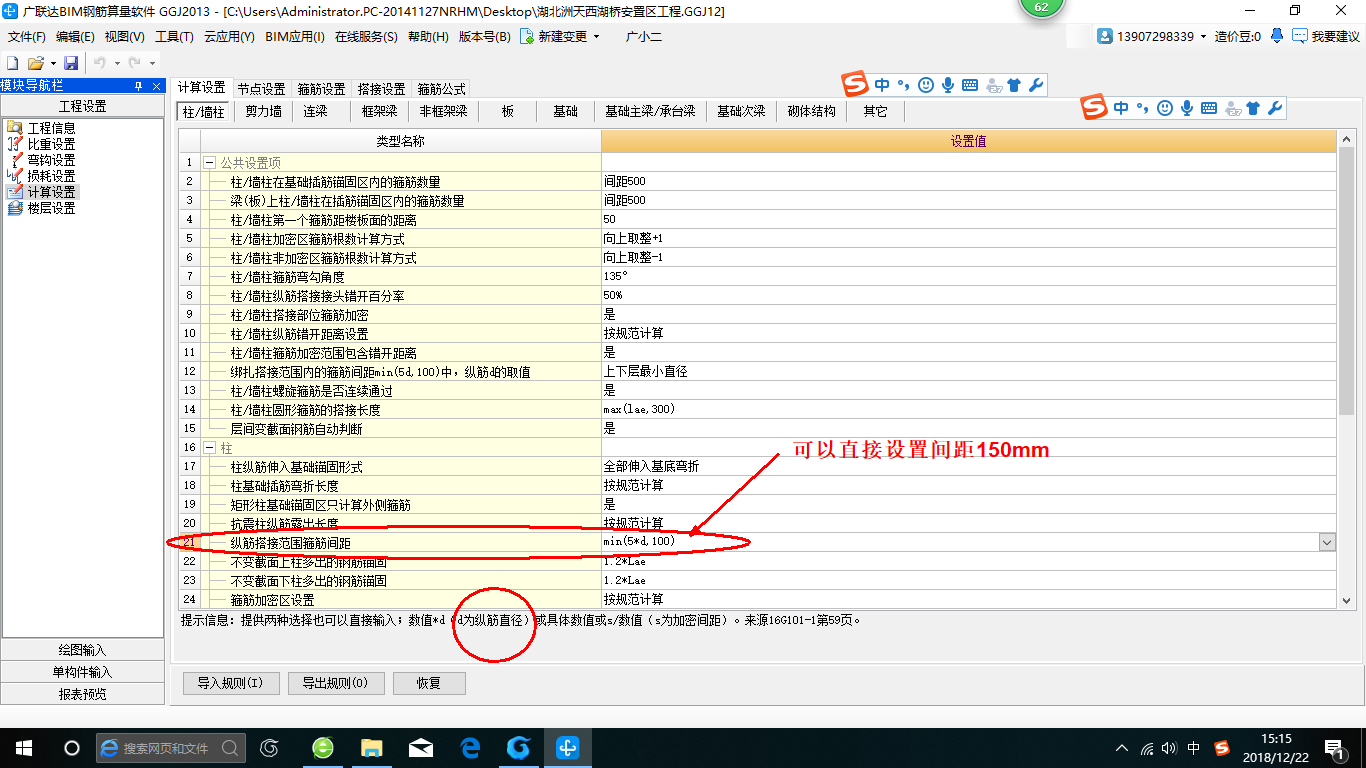Expand the 新建变更 dropdown arrow
Viewport: 1366px width, 768px height.
coord(597,37)
